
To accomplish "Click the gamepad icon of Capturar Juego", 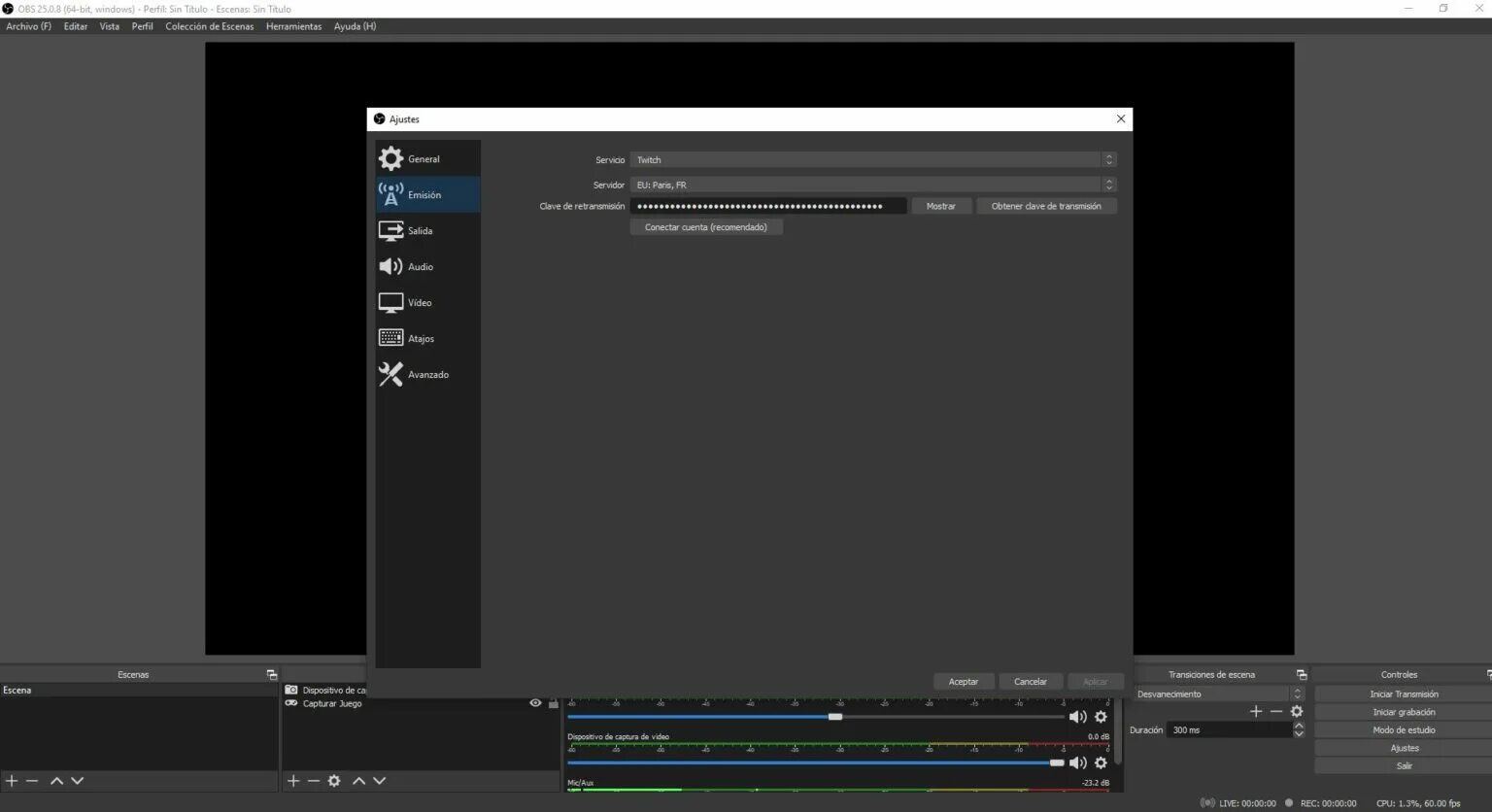I will 291,703.
